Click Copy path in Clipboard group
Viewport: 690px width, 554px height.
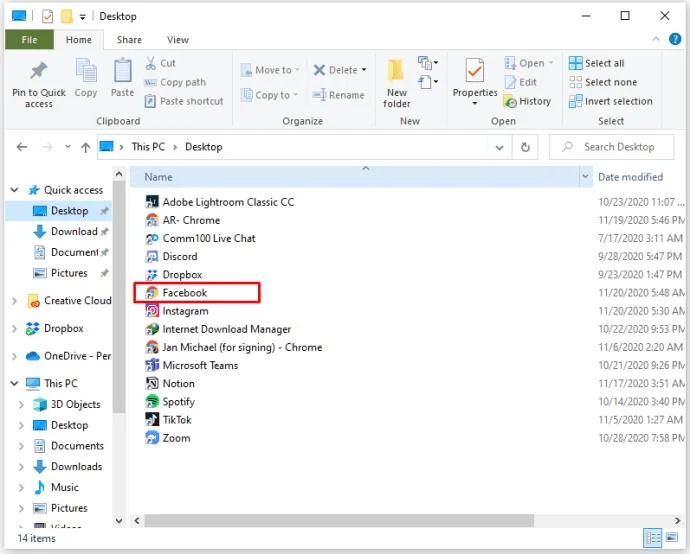(x=176, y=82)
